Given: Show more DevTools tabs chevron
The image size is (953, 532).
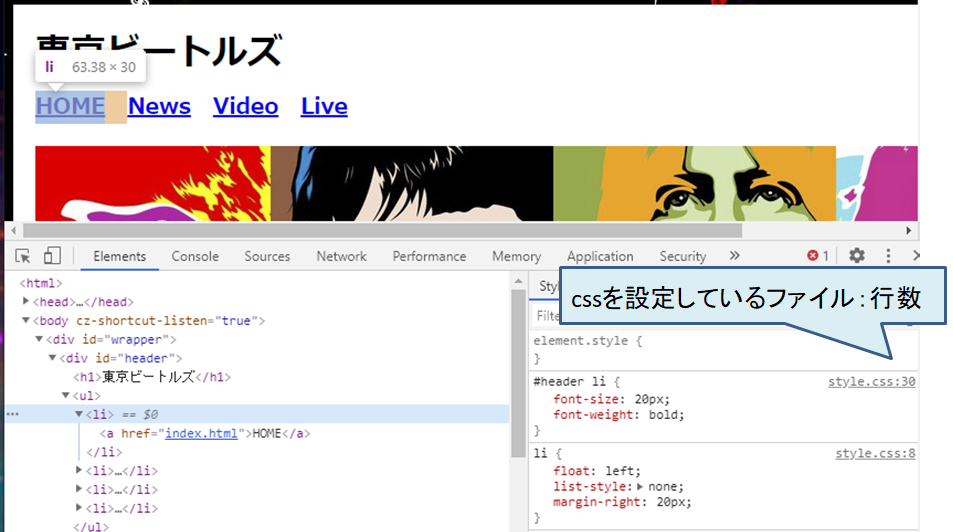Looking at the screenshot, I should pos(735,256).
